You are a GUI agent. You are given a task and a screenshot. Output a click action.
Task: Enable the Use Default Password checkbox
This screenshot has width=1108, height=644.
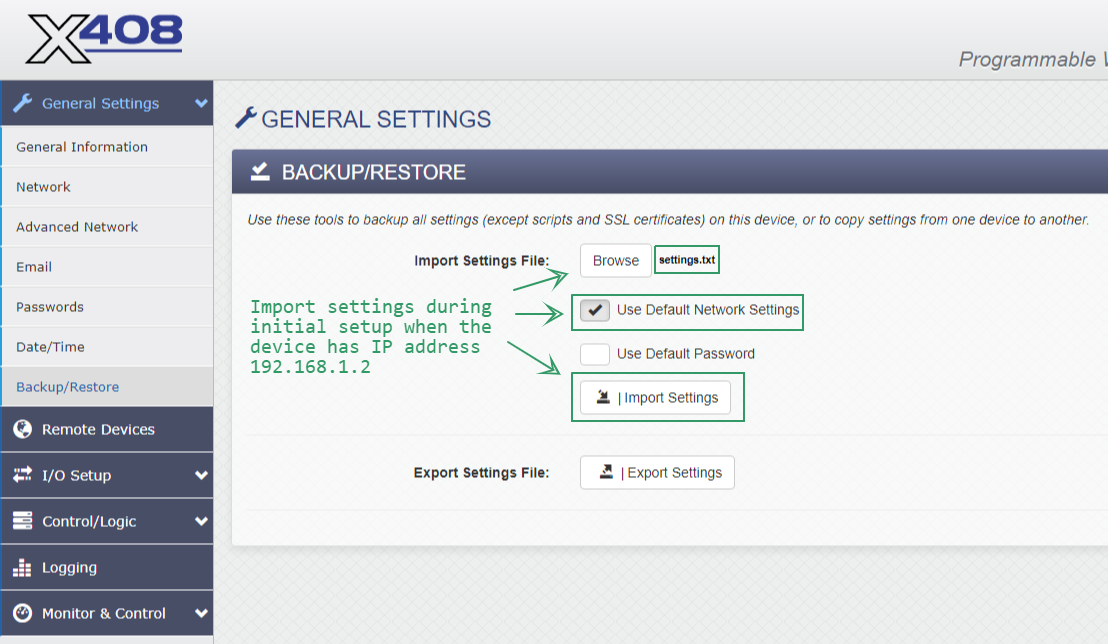click(x=595, y=354)
